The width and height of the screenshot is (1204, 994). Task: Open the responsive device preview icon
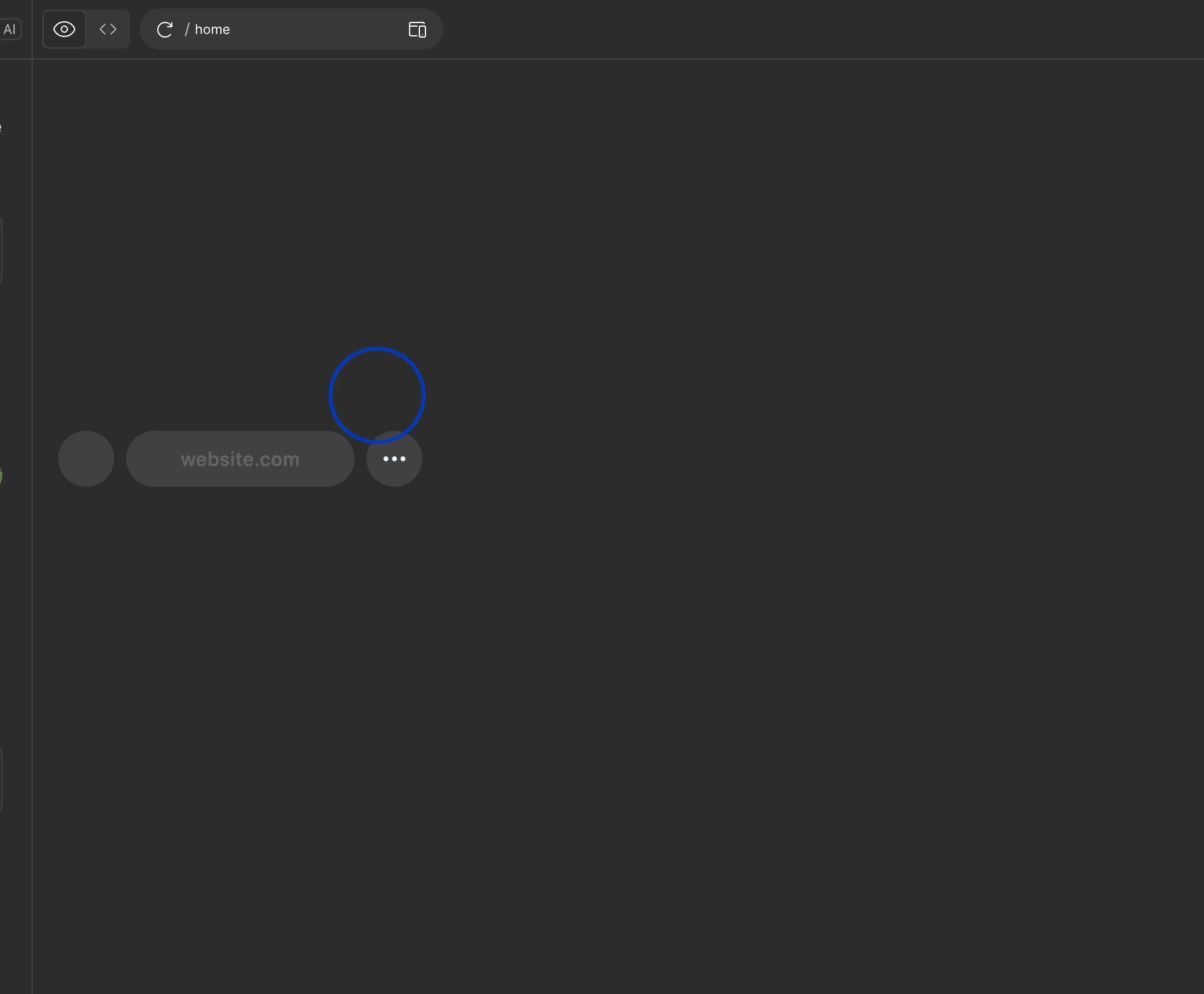(417, 29)
